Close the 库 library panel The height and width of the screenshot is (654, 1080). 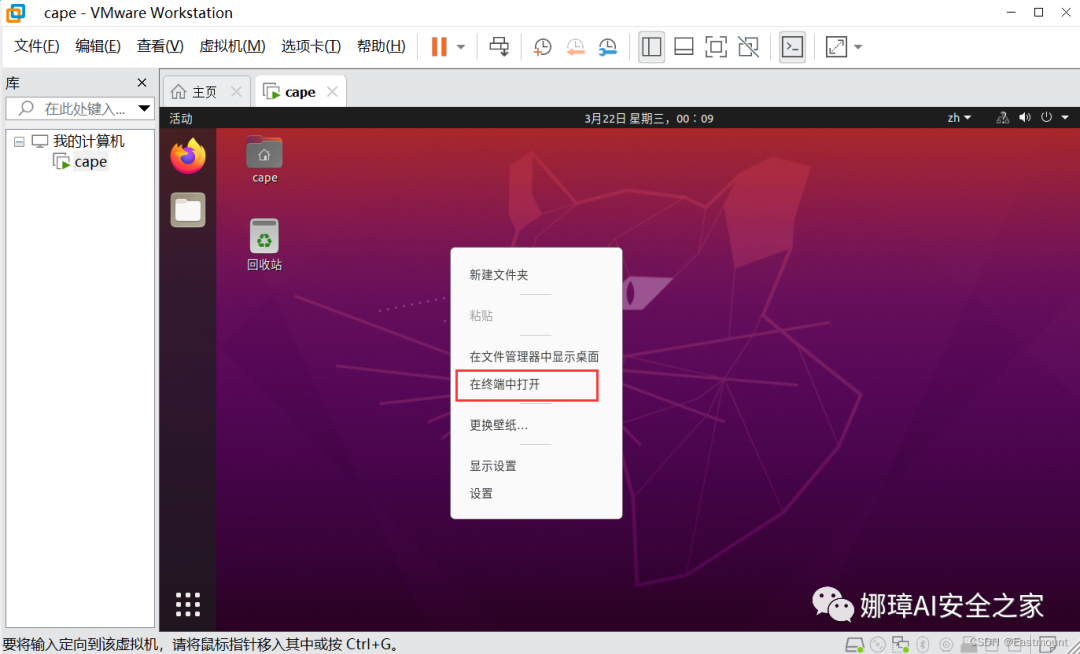click(x=142, y=83)
